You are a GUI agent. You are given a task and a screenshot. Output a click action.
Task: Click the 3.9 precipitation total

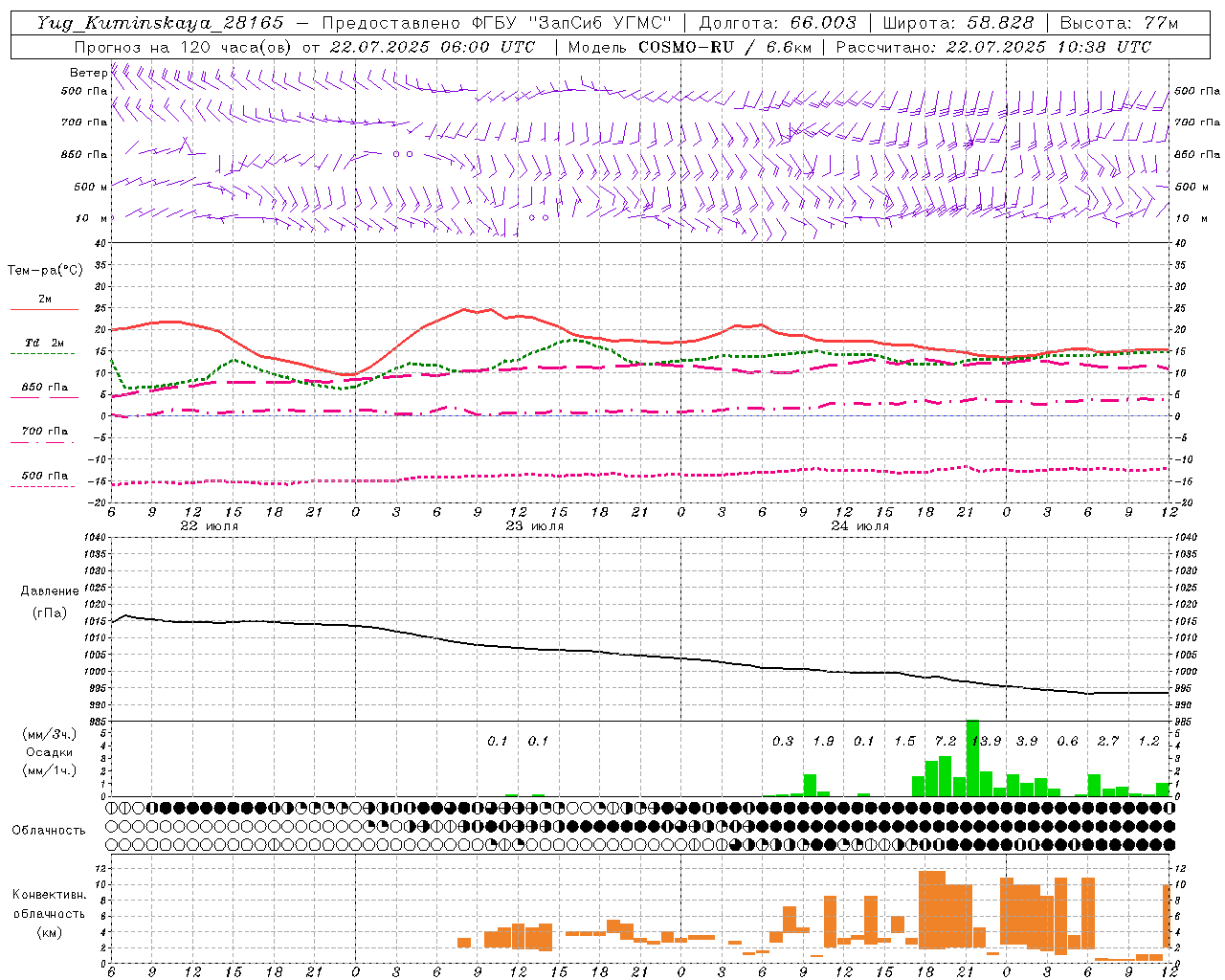pos(1027,741)
